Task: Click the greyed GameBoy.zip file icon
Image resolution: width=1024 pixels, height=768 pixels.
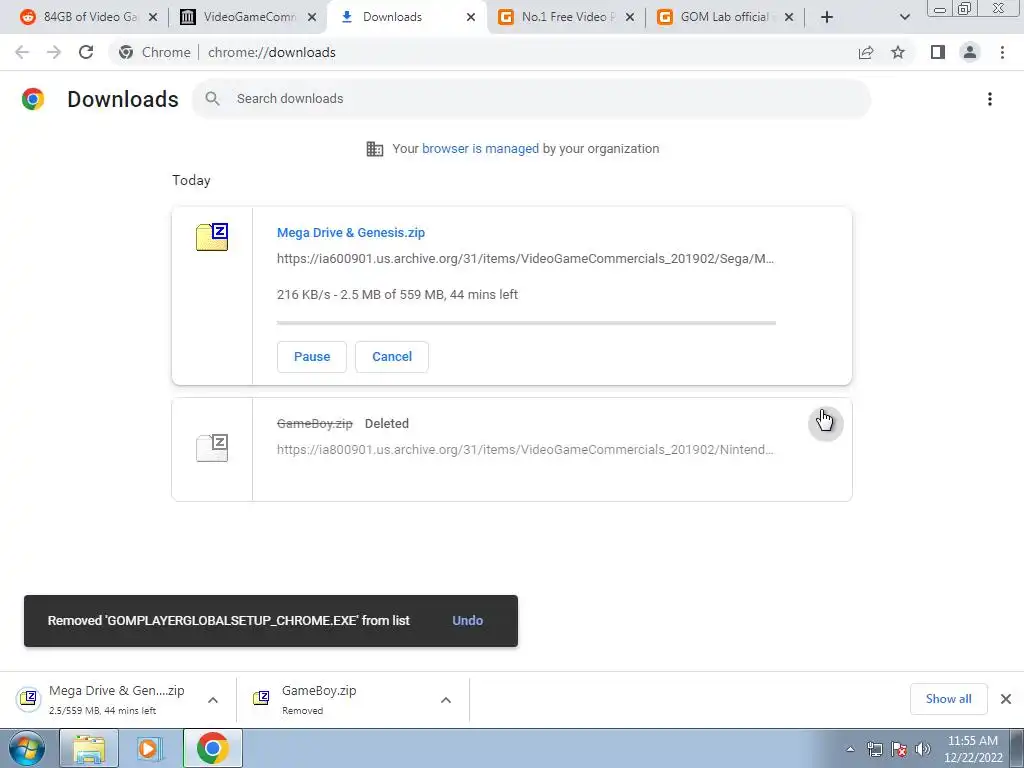Action: pyautogui.click(x=212, y=447)
